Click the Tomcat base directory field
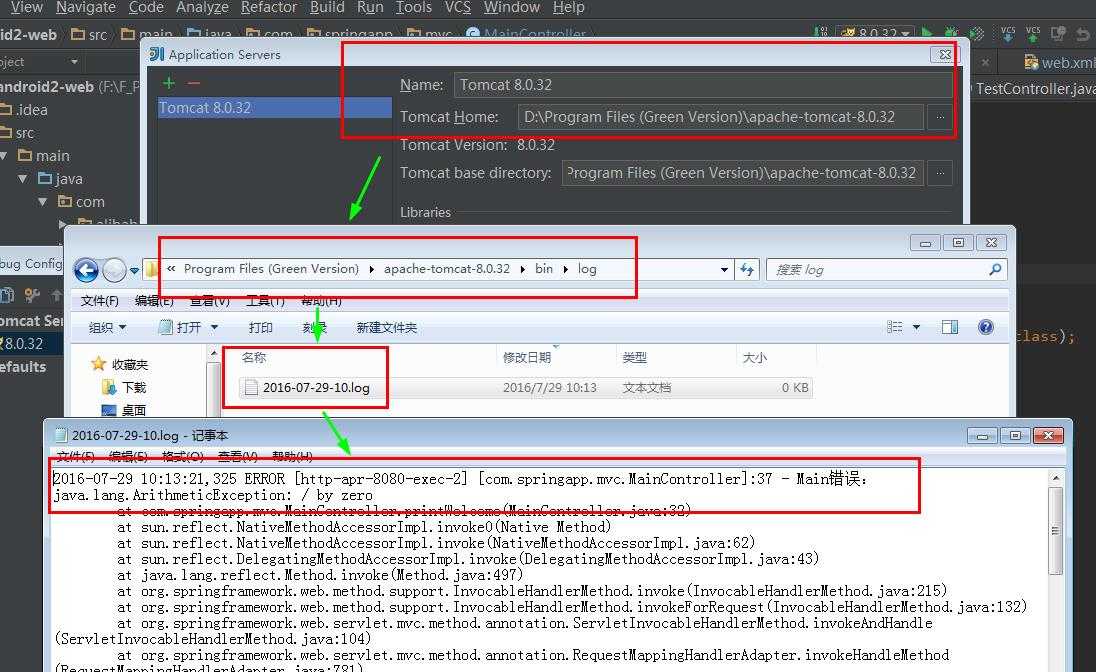Screen dimensions: 1096x672 [742, 173]
